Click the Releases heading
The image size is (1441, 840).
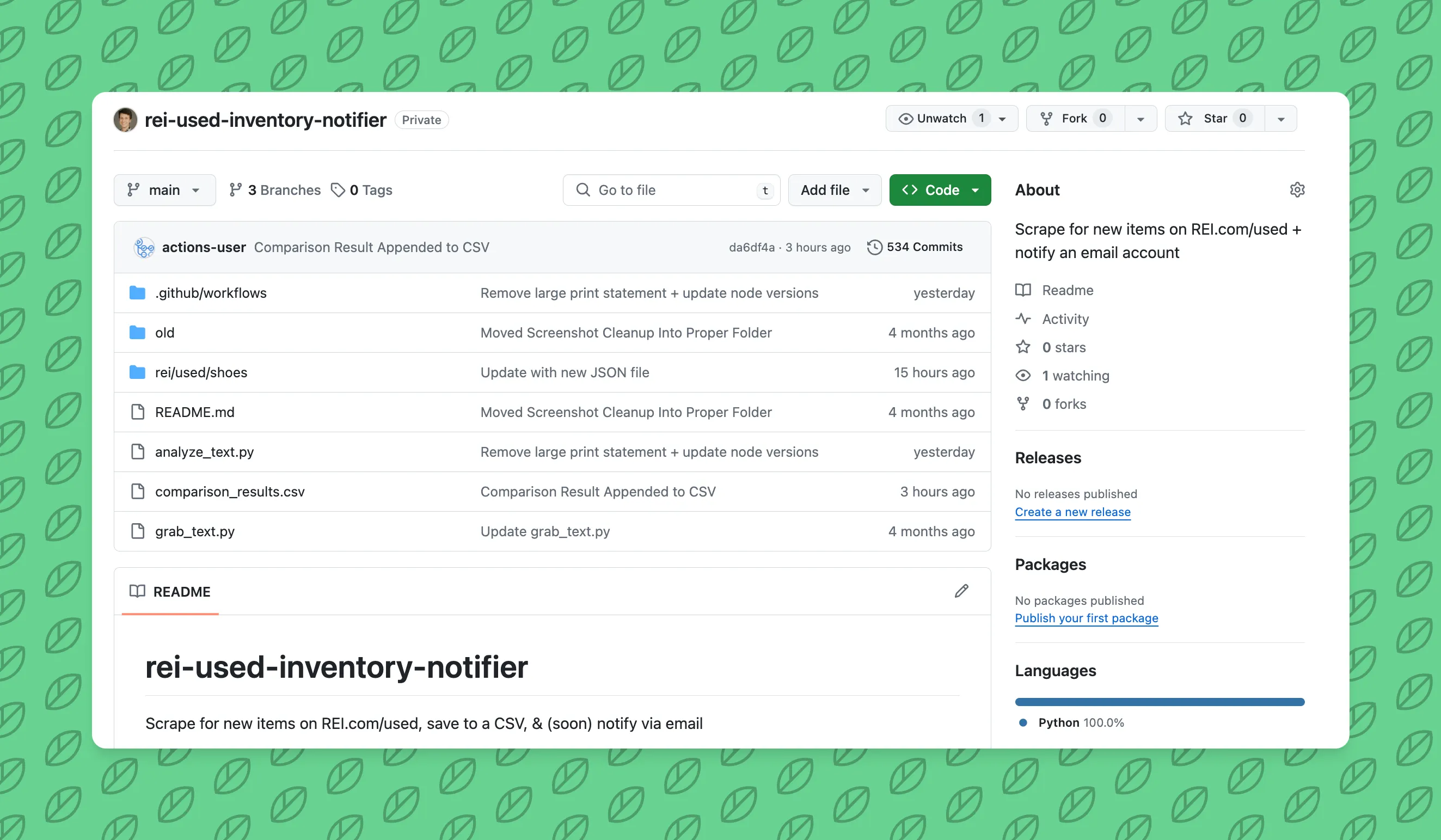[1047, 457]
